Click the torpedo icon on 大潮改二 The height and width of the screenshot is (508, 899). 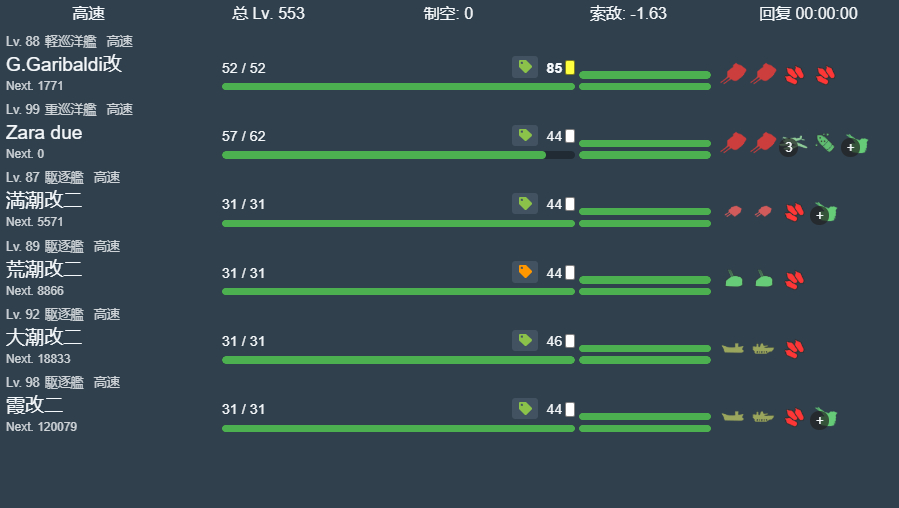click(x=794, y=349)
